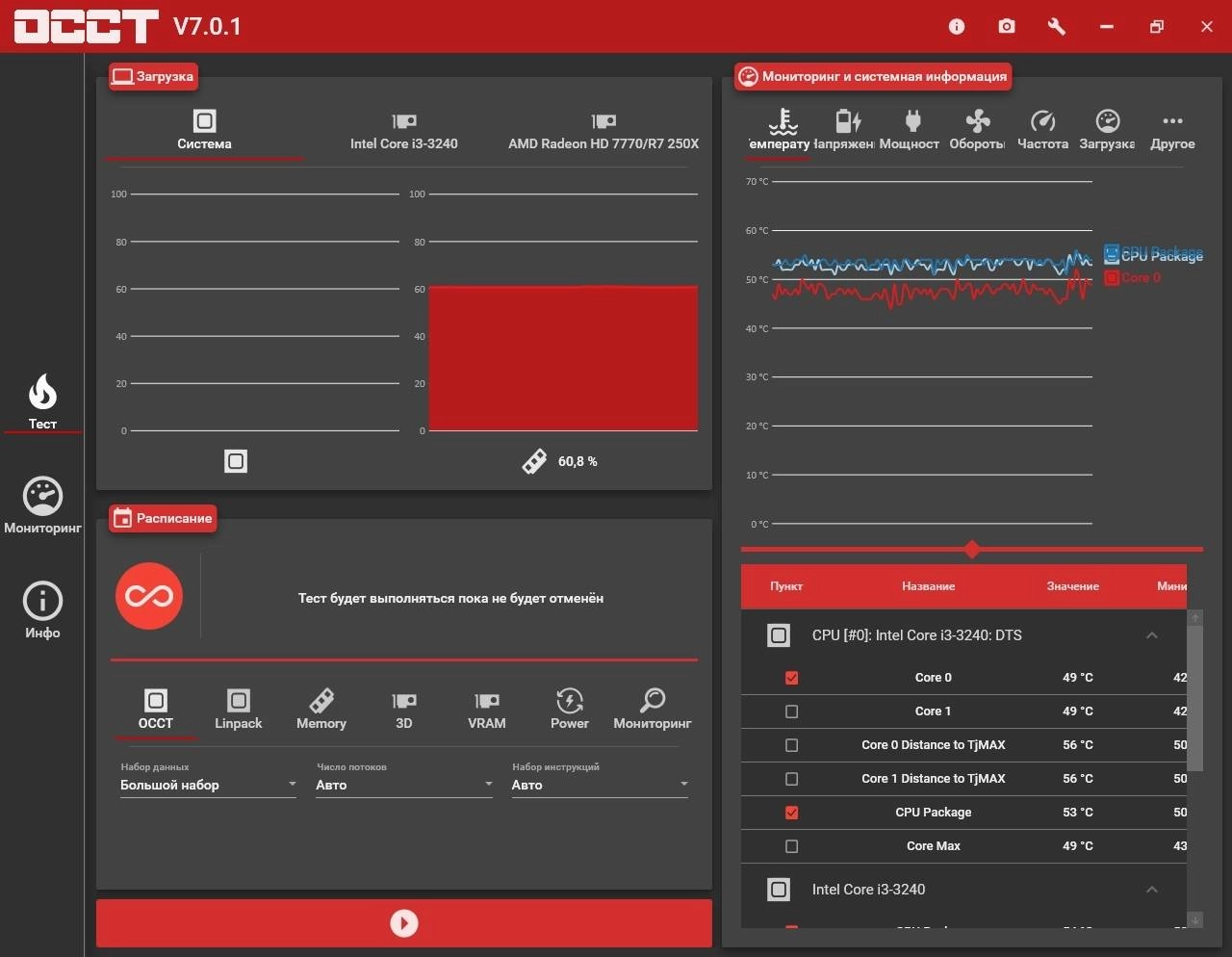Select the VRAM test
This screenshot has height=957, width=1232.
pos(487,710)
